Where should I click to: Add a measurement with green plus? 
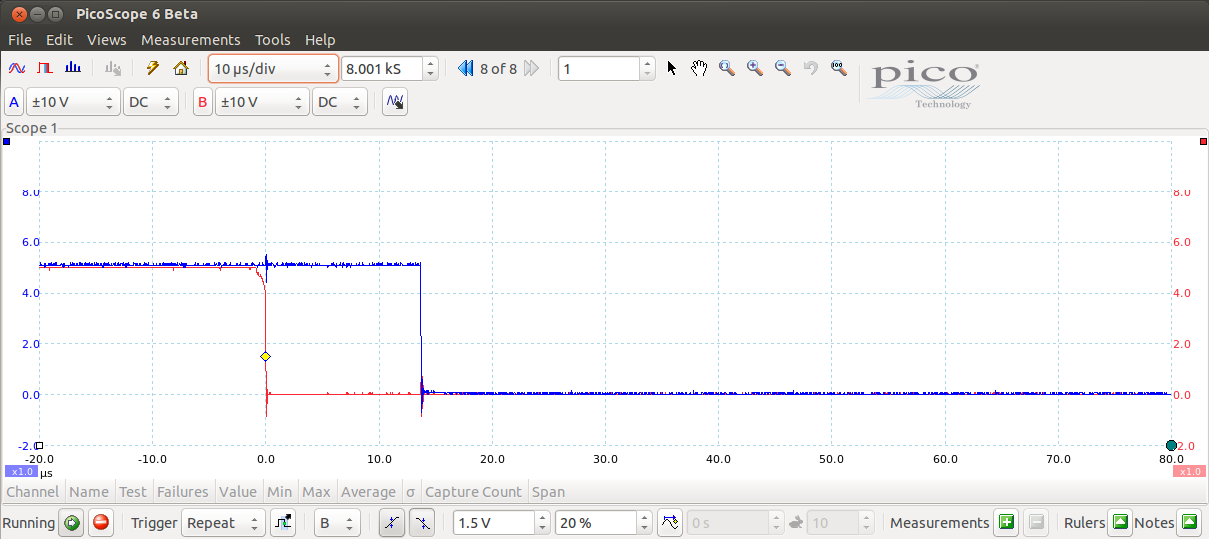1006,522
